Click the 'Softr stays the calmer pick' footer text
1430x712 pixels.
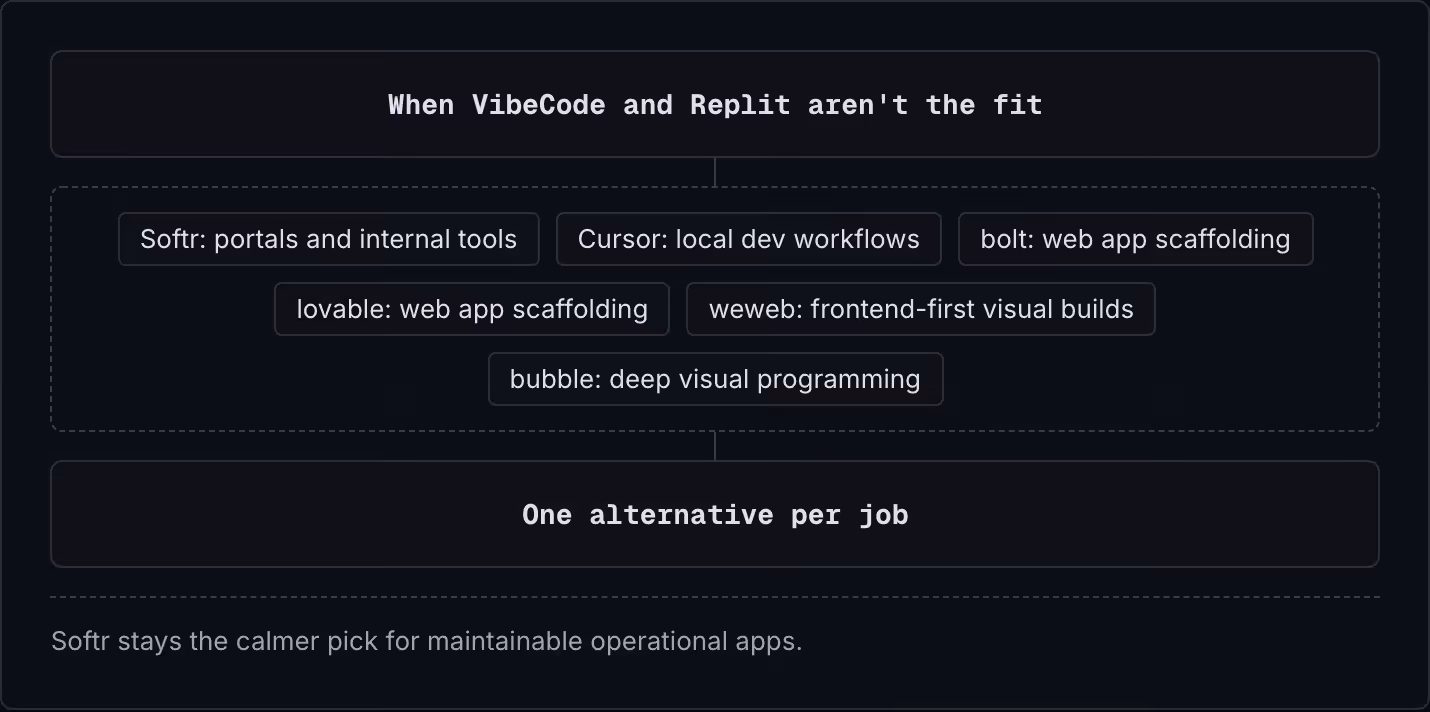427,641
